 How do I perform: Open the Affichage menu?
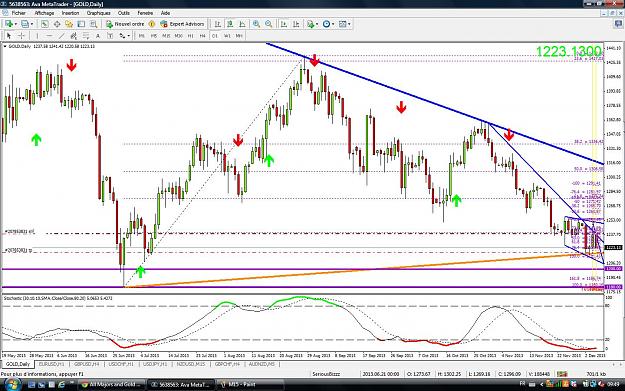point(44,13)
